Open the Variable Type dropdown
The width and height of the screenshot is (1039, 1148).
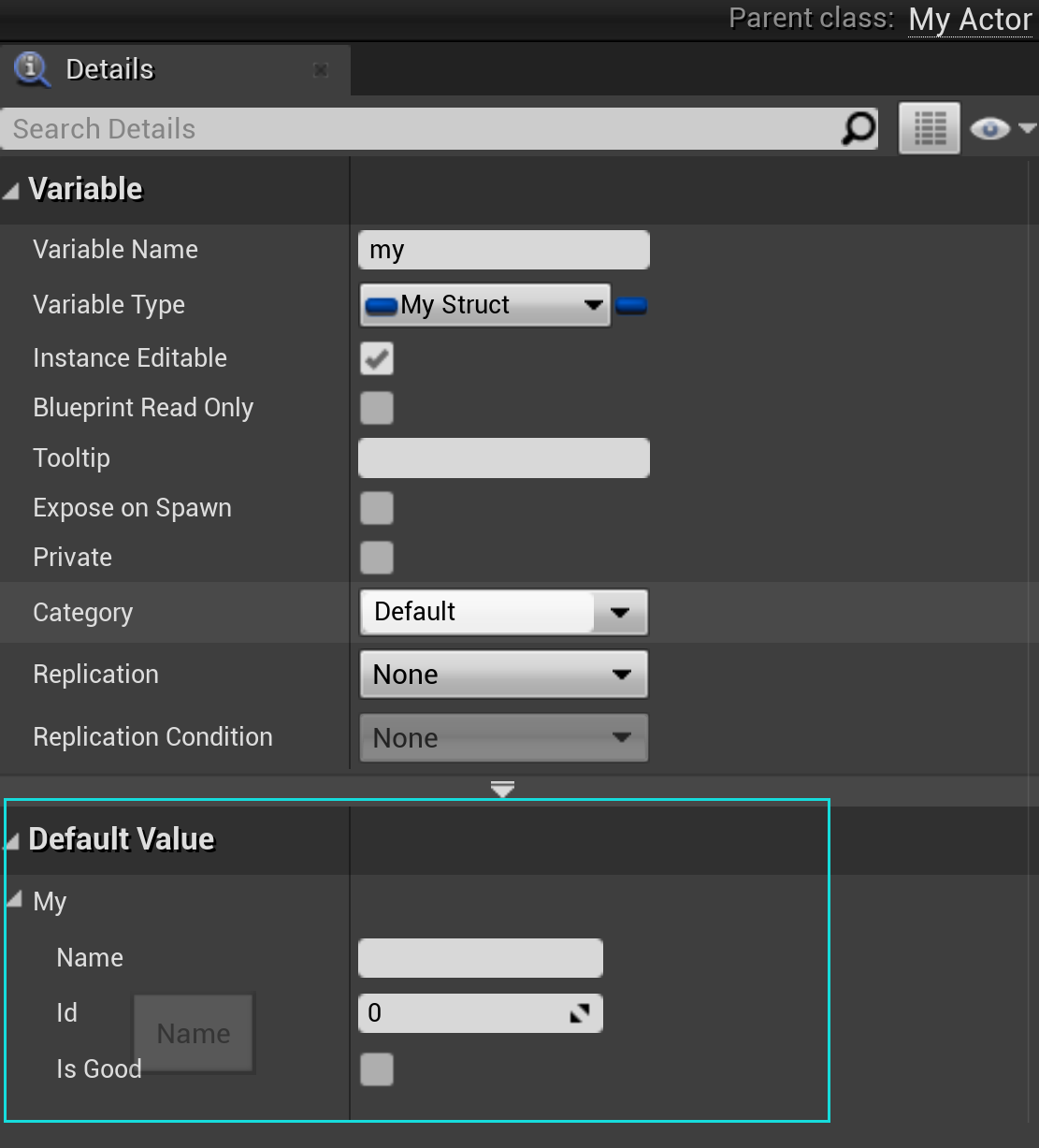[593, 305]
